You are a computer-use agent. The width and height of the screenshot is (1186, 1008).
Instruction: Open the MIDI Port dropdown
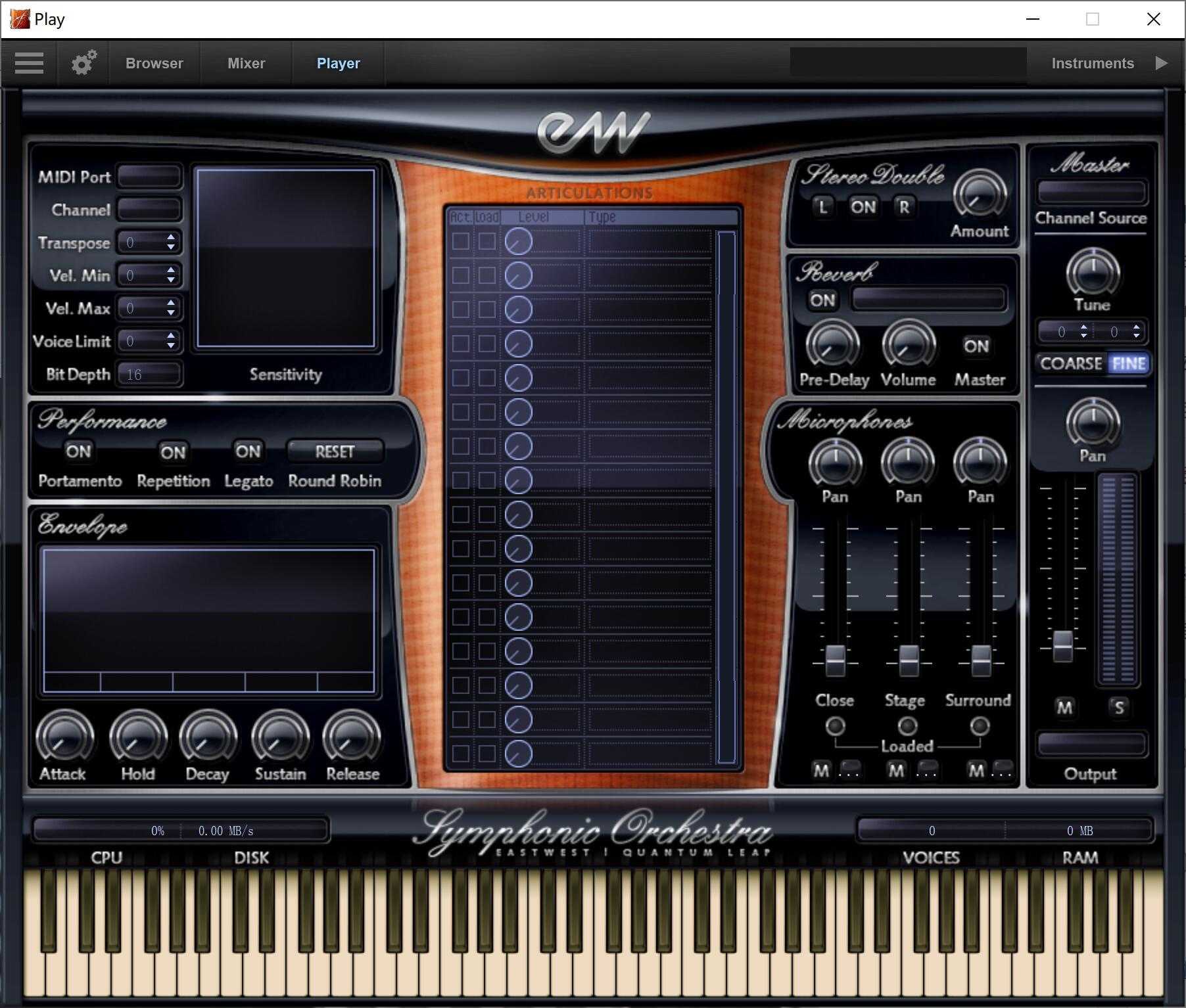[x=149, y=176]
